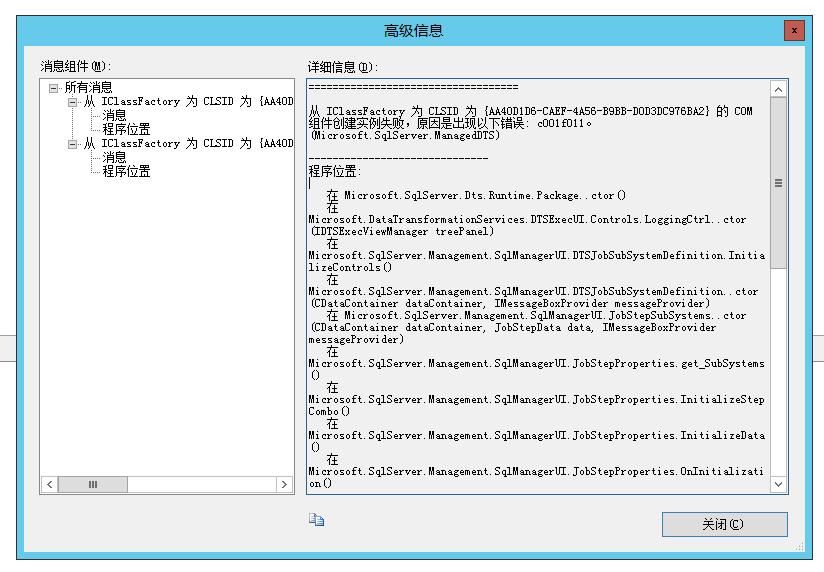The width and height of the screenshot is (824, 572).
Task: Select the second IClassFactory CLSID tree entry
Action: click(189, 144)
